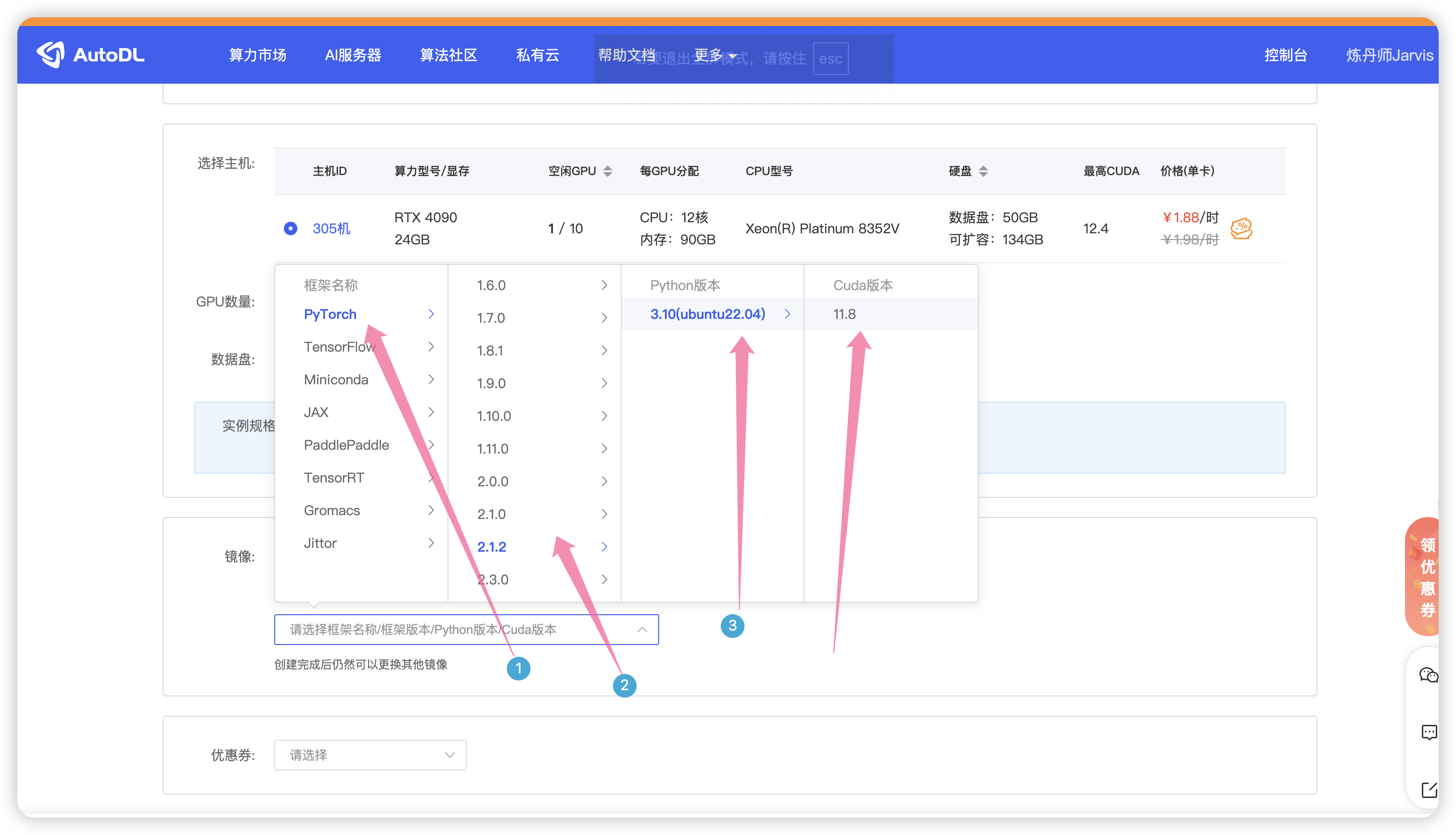Click the AutoDL logo icon

(51, 54)
